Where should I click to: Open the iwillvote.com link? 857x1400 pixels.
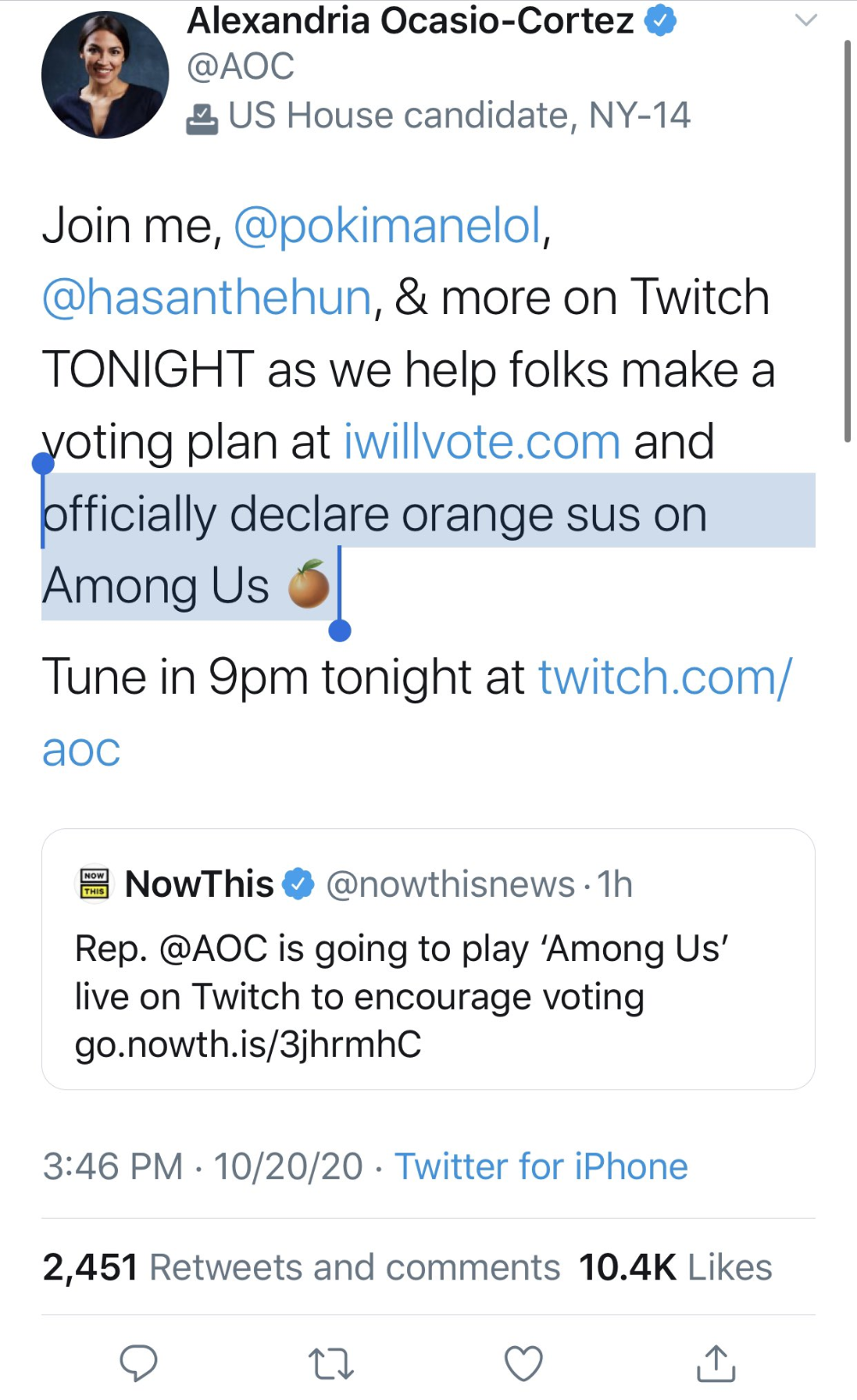482,442
